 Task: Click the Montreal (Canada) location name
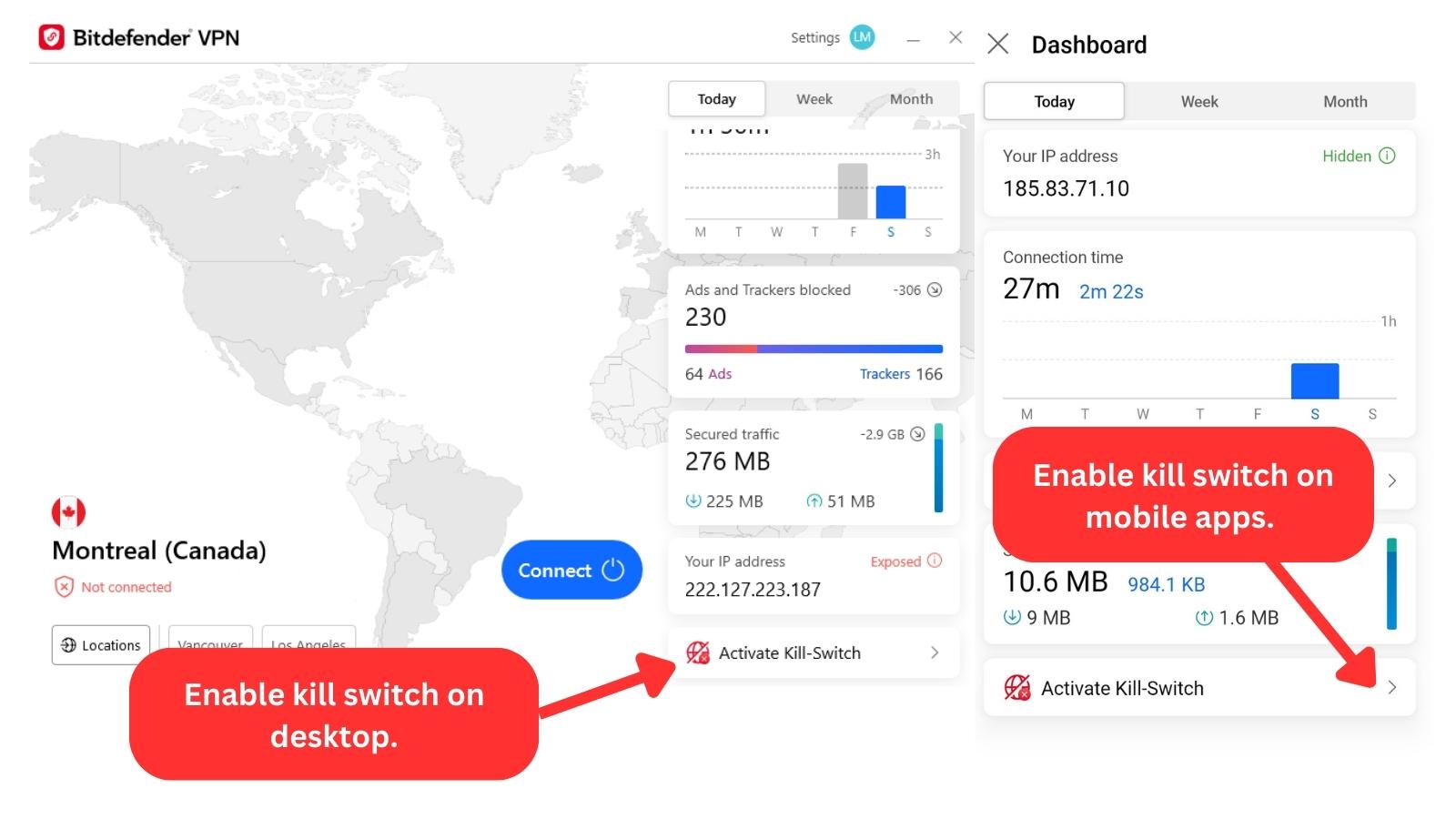coord(159,551)
